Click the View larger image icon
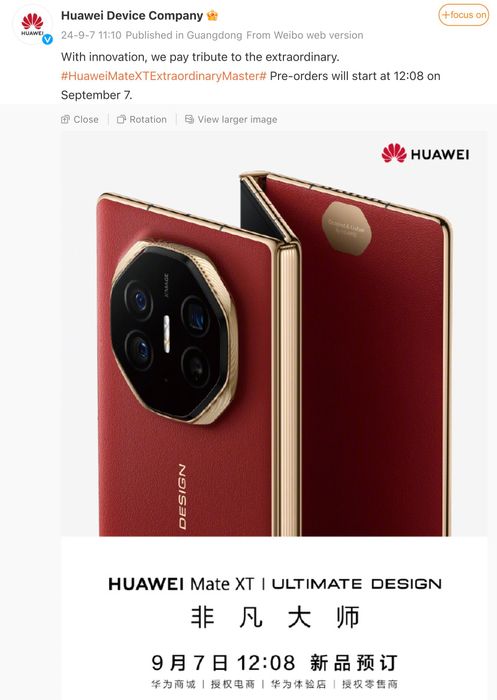 [x=189, y=119]
